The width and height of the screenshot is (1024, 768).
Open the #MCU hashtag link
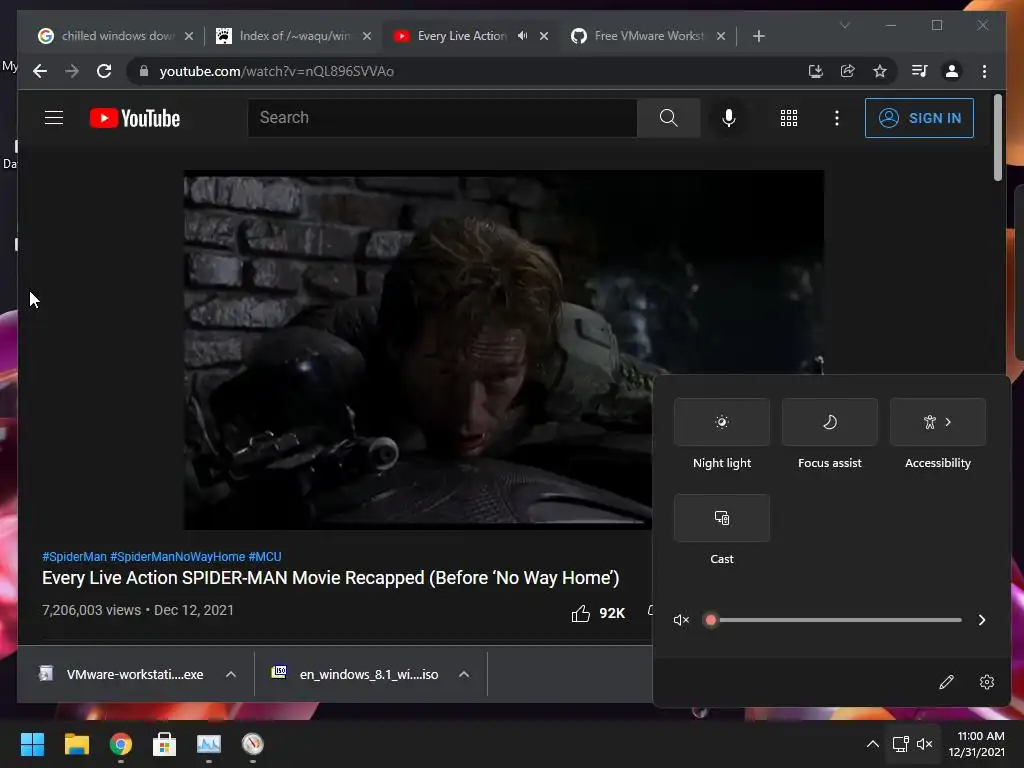tap(264, 556)
